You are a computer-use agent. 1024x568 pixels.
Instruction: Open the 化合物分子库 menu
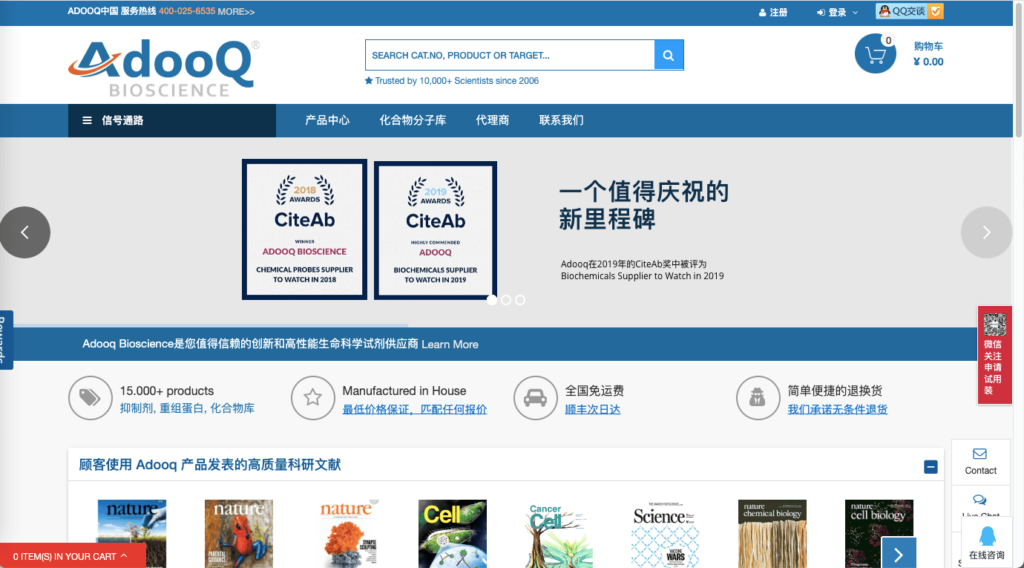coord(413,120)
